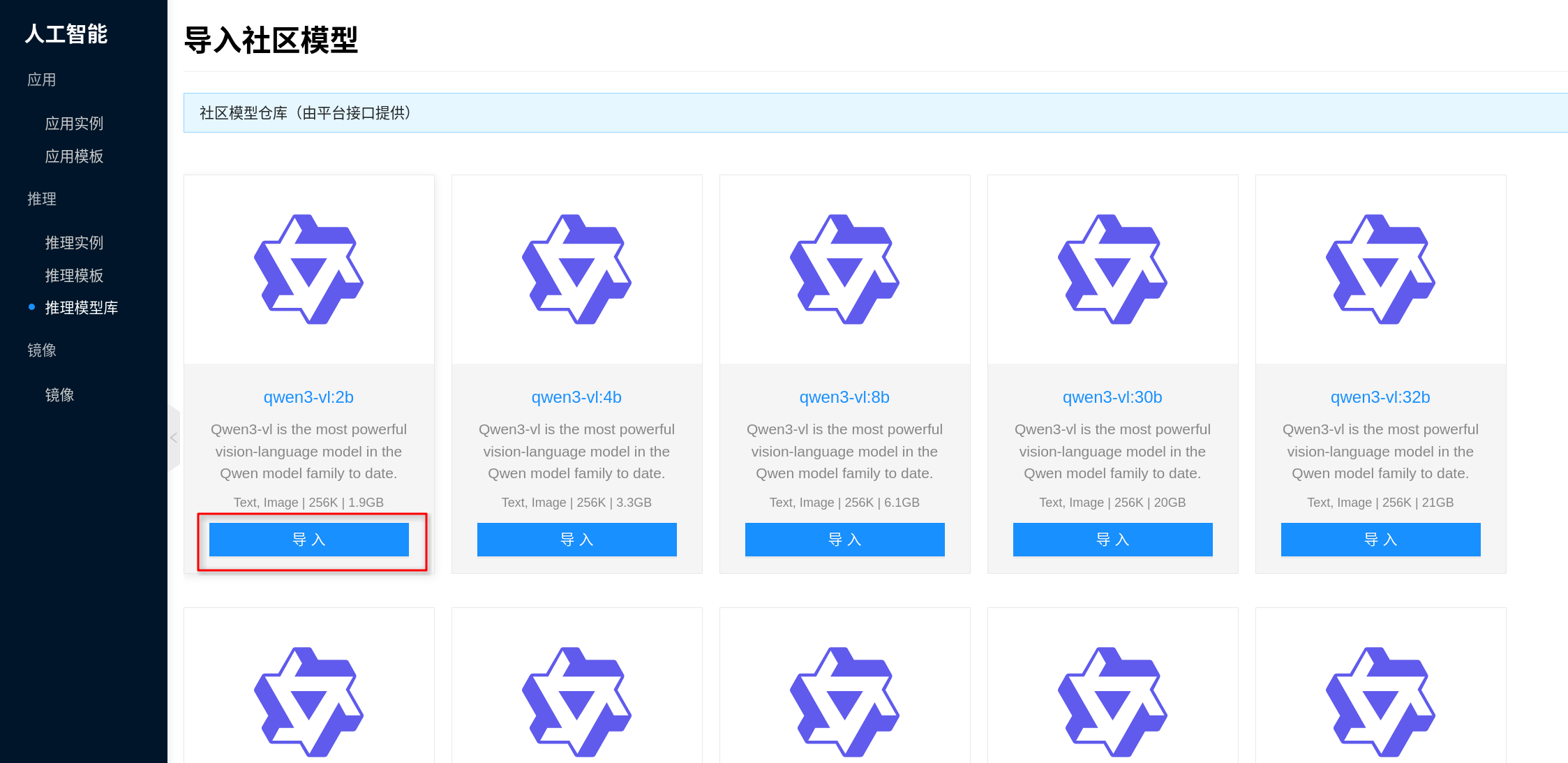Select 推理模板 in the sidebar
Screen dimensions: 1568x763
pyautogui.click(x=74, y=276)
